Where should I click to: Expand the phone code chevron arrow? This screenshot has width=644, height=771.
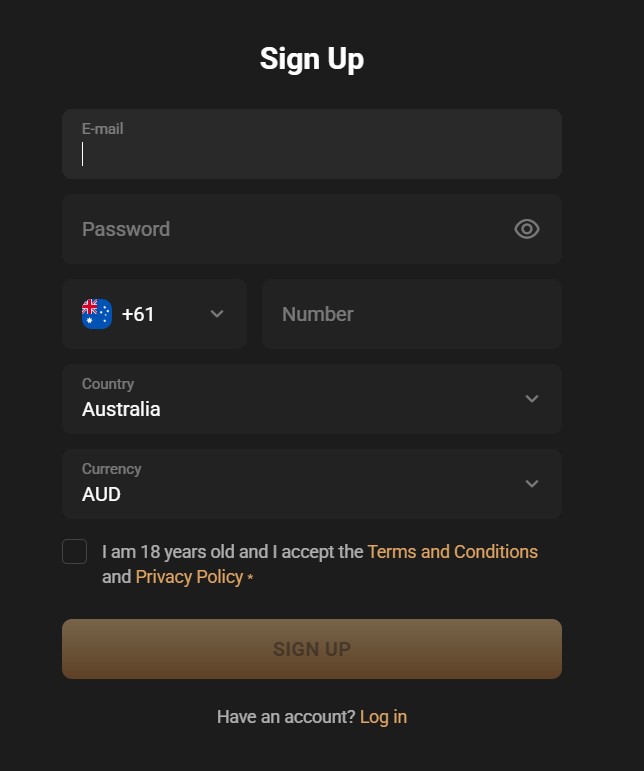[217, 314]
